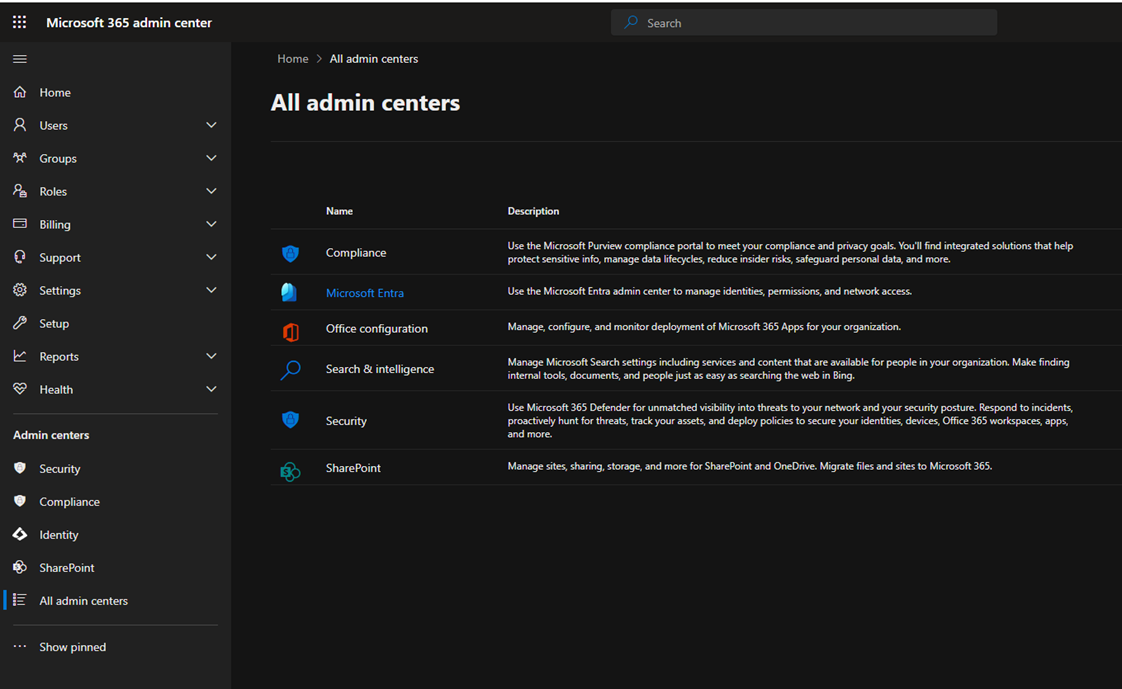The image size is (1122, 689).
Task: Click the Microsoft Entra icon in table
Action: pos(289,292)
